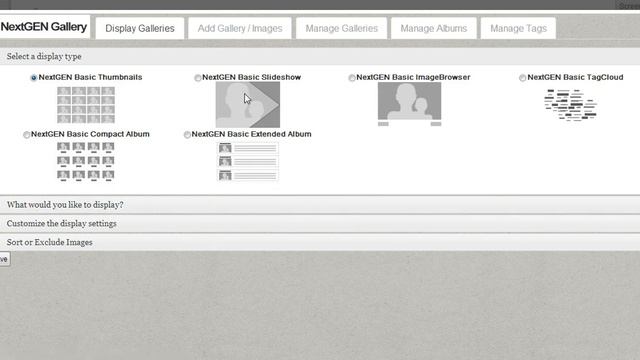Switch to the Manage Tags tab
The height and width of the screenshot is (360, 640).
(x=518, y=28)
